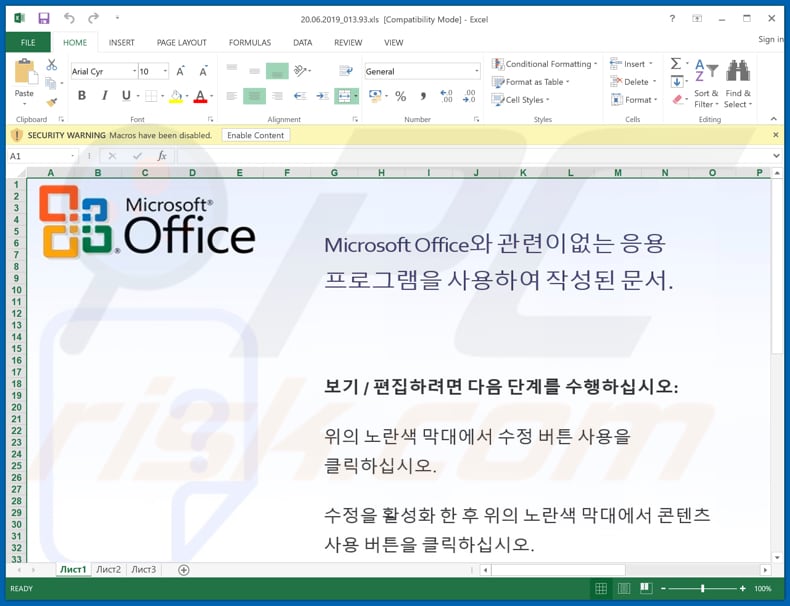Toggle Underline formatting
Image resolution: width=790 pixels, height=606 pixels.
126,96
